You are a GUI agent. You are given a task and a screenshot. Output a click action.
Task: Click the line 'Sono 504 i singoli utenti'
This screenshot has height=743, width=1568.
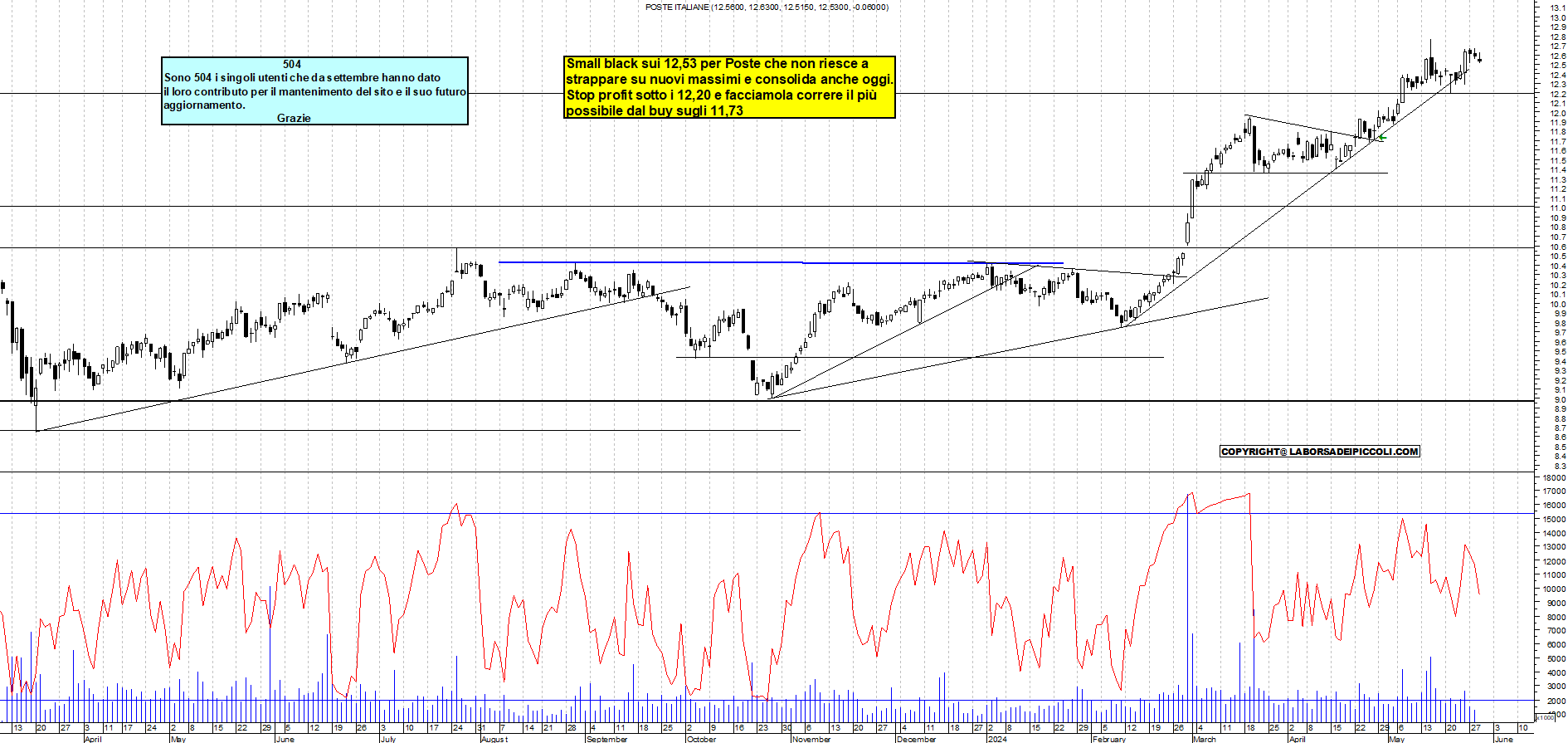(x=302, y=78)
